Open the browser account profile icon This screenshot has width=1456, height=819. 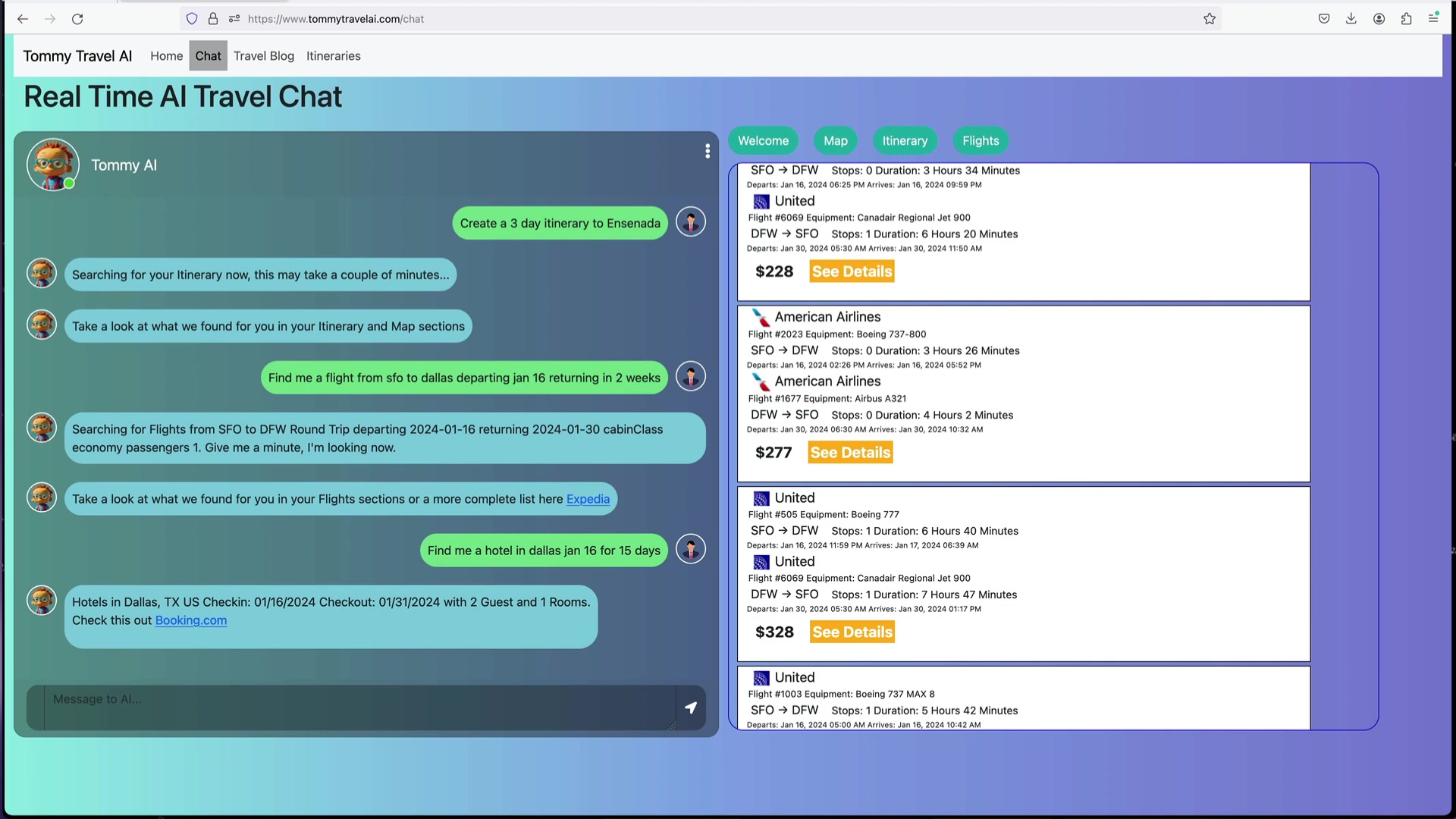(1379, 19)
